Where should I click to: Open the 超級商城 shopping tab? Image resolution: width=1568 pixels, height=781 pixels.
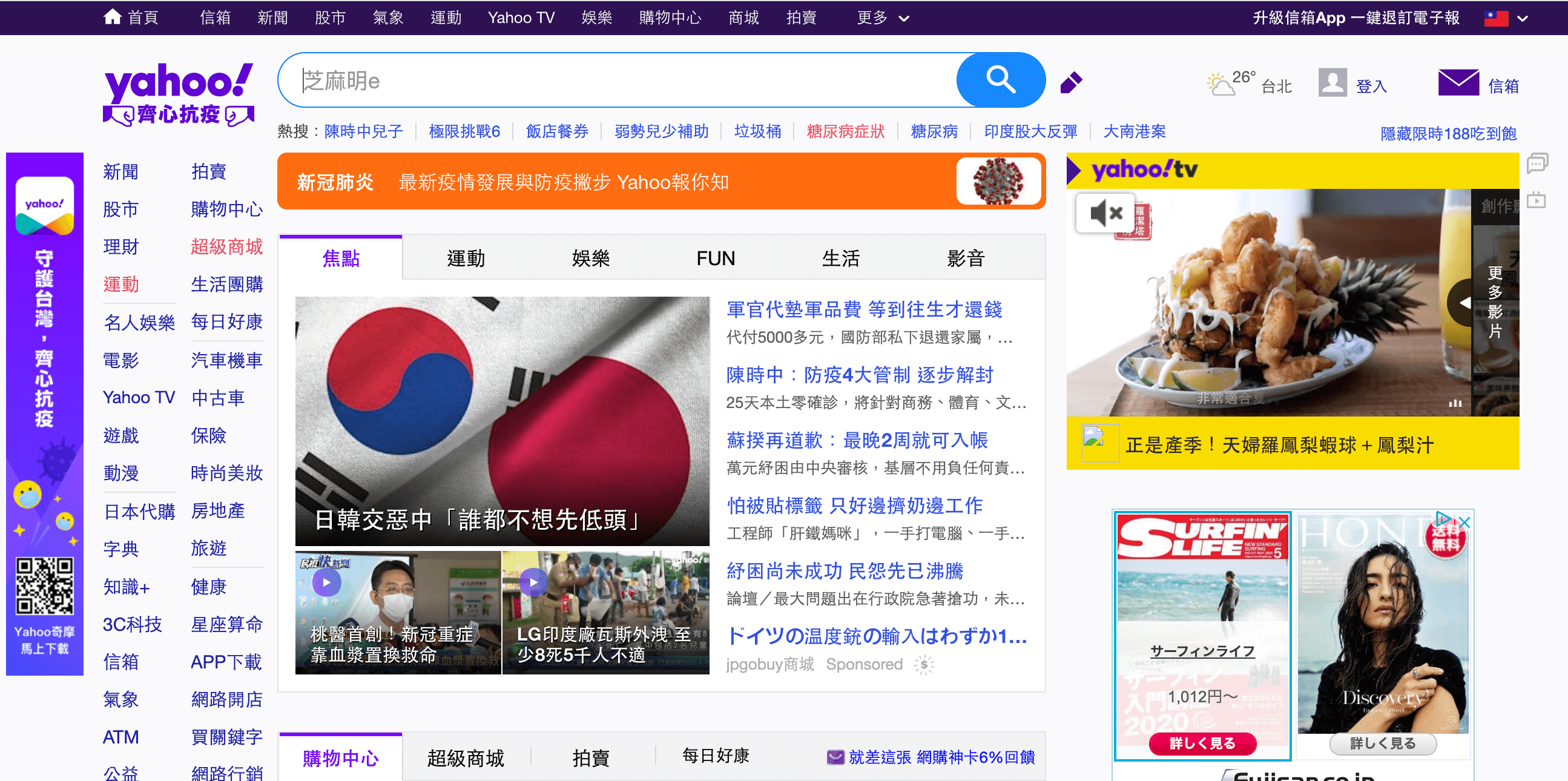point(466,758)
